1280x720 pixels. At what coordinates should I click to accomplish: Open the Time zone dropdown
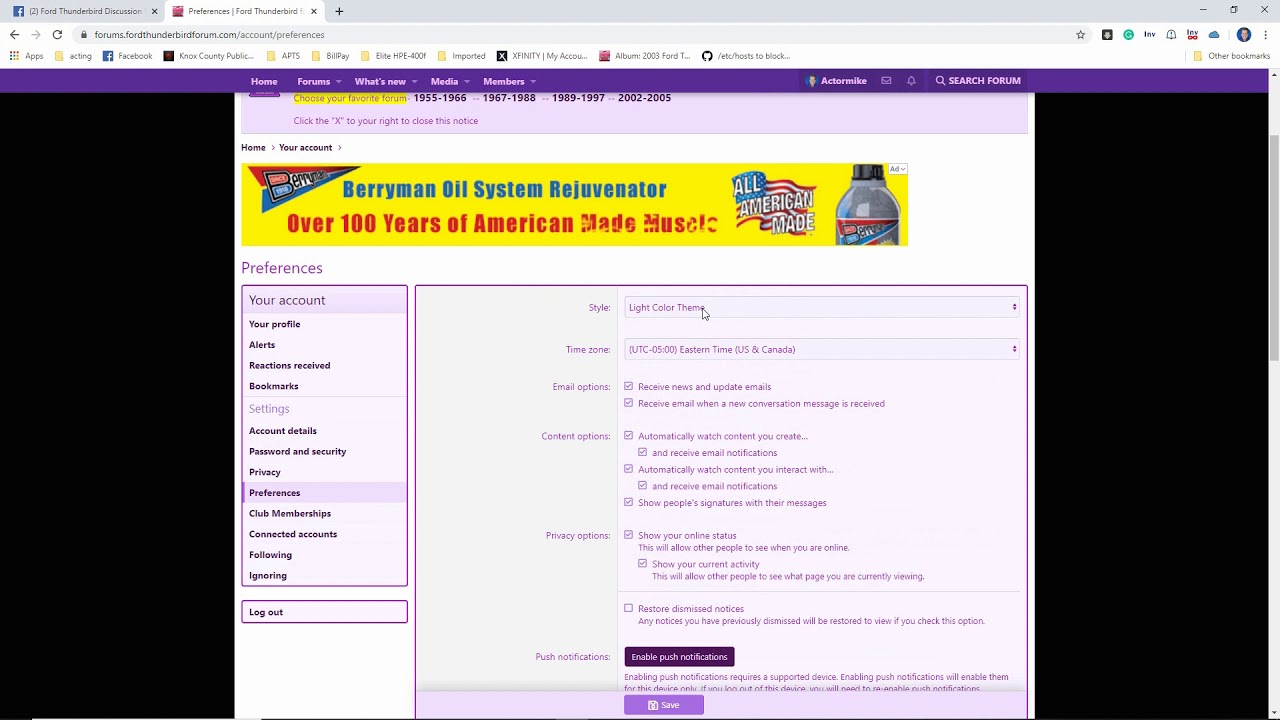coord(822,349)
